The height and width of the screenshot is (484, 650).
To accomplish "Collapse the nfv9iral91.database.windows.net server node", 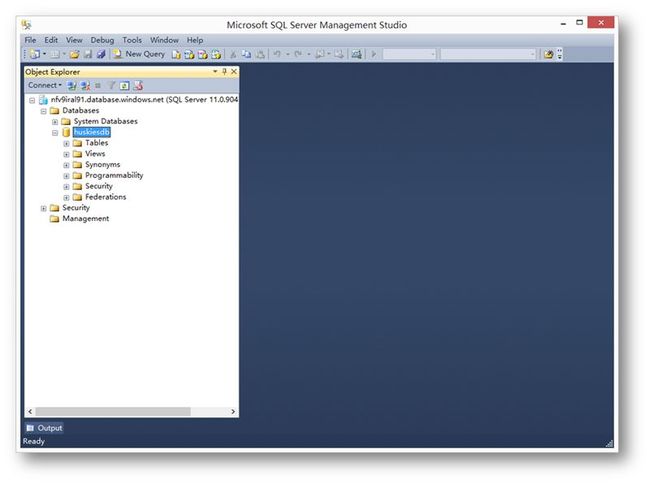I will (x=32, y=100).
